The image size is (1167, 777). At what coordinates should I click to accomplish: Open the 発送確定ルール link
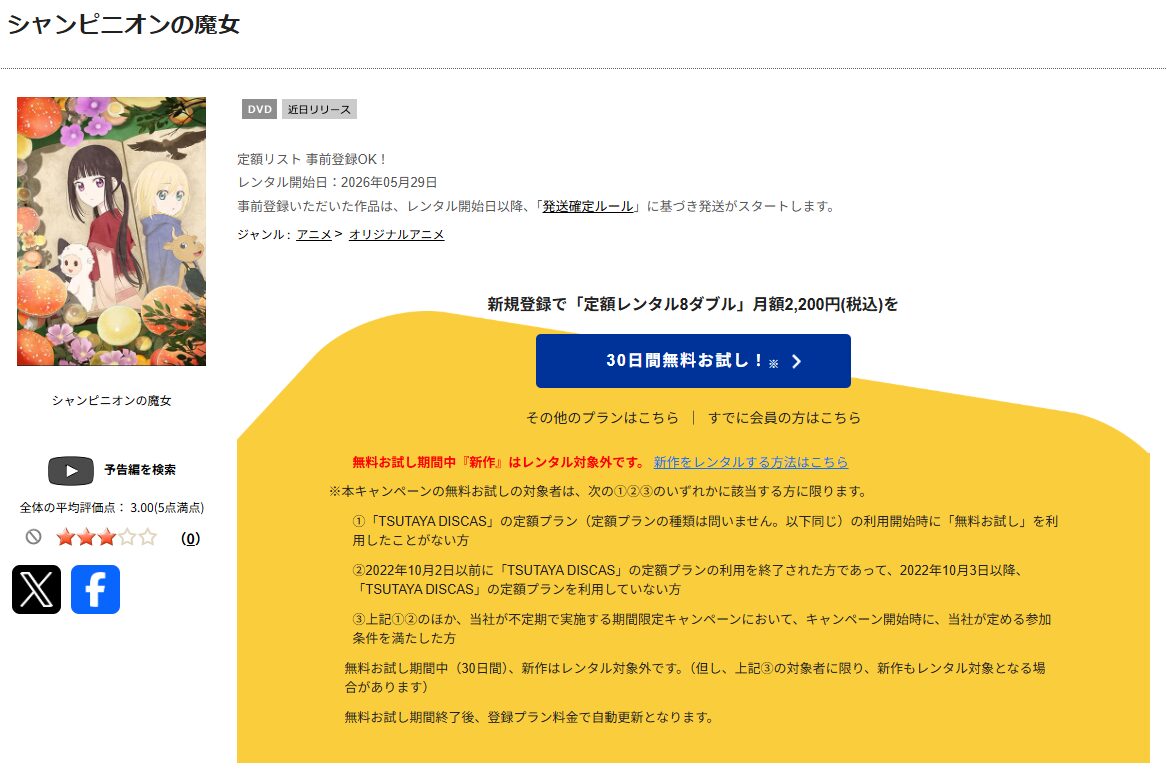coord(587,207)
